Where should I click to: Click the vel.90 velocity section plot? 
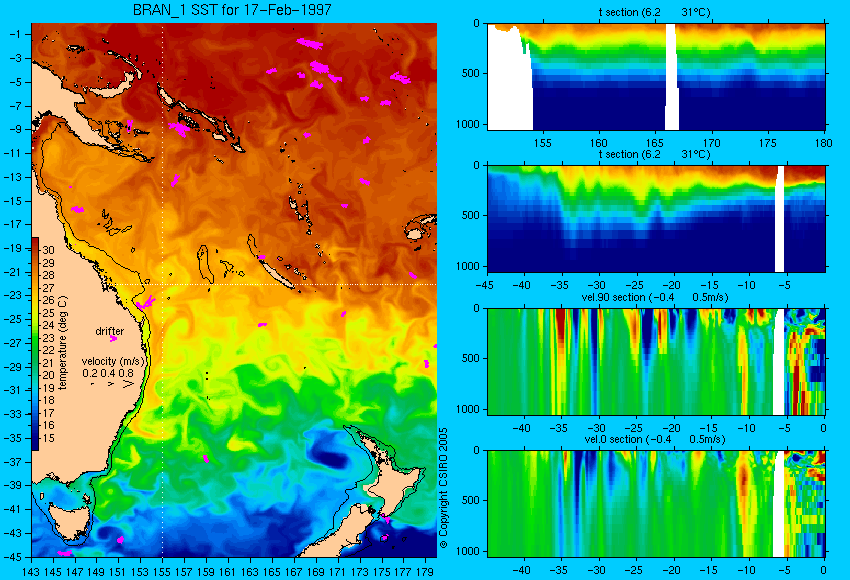pyautogui.click(x=656, y=362)
